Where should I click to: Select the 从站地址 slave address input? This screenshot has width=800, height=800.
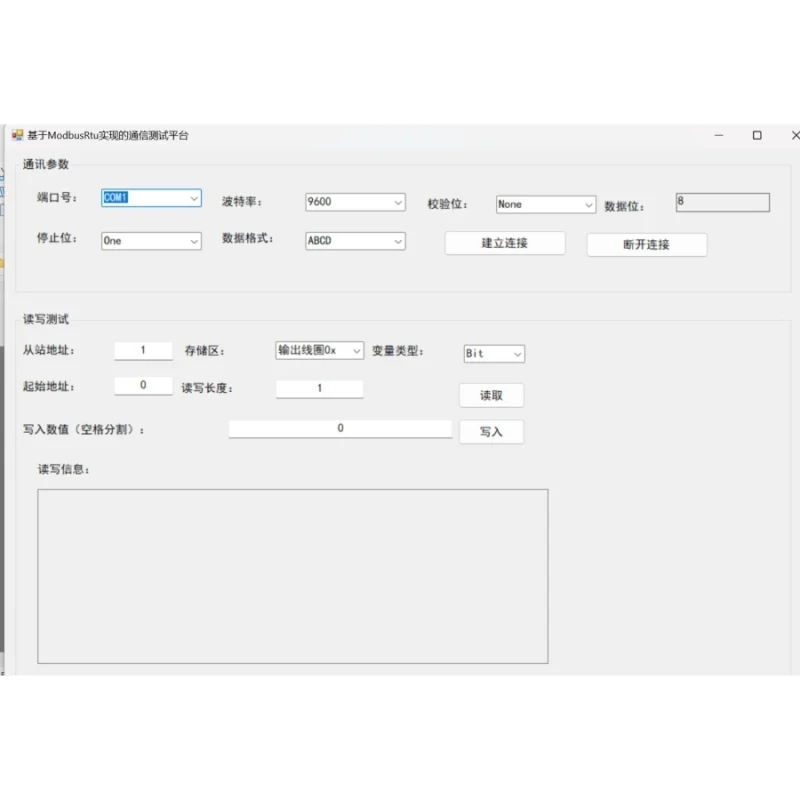click(143, 350)
